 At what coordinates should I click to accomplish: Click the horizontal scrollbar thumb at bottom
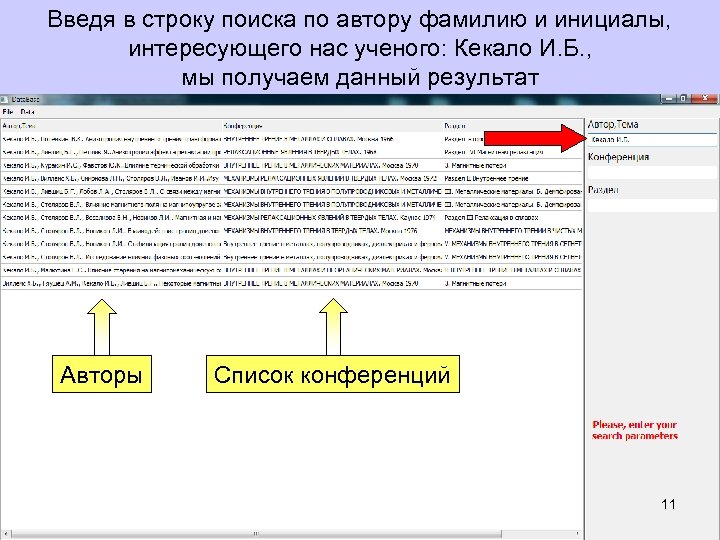(256, 534)
